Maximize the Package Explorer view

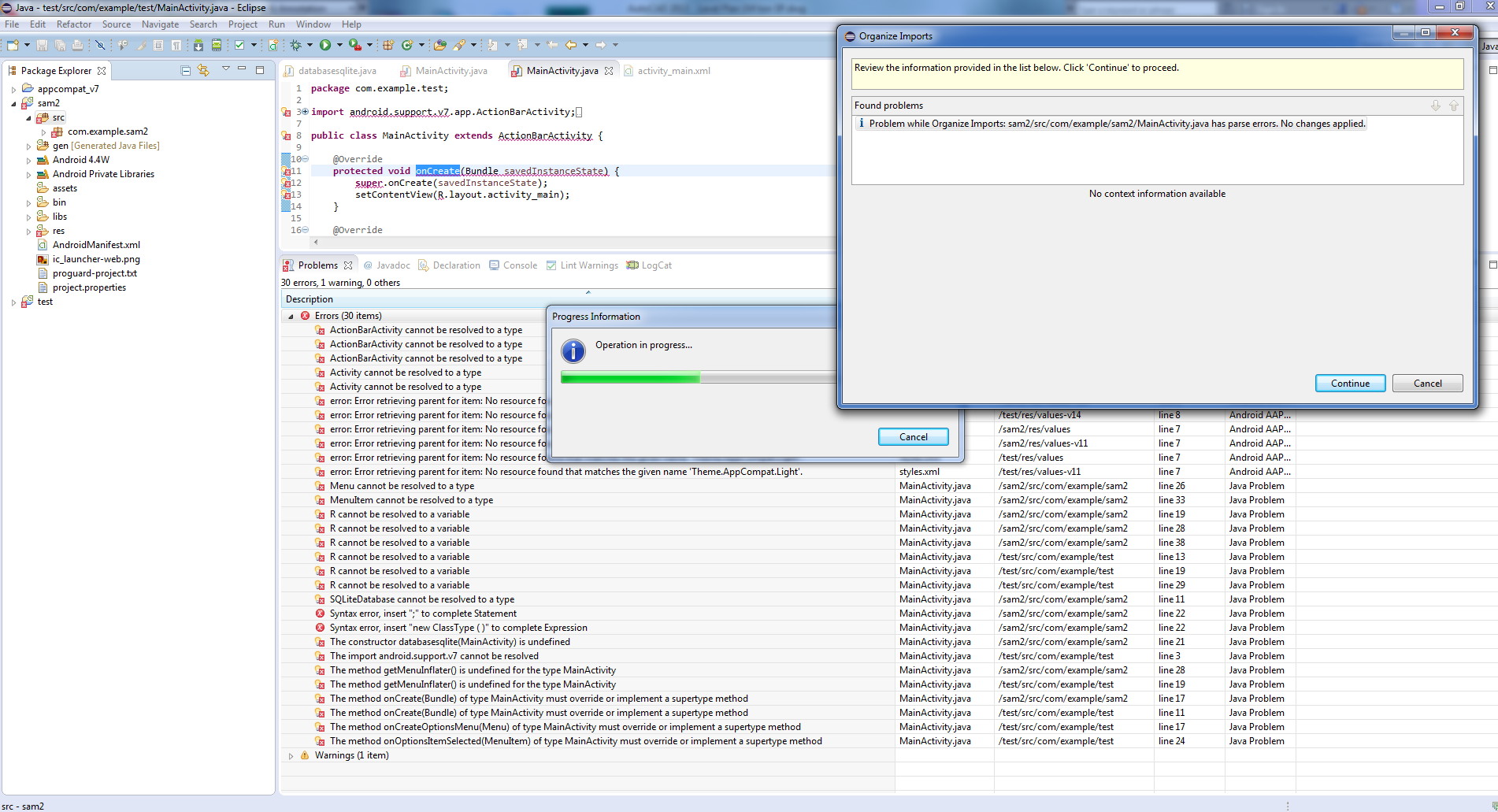(x=260, y=70)
